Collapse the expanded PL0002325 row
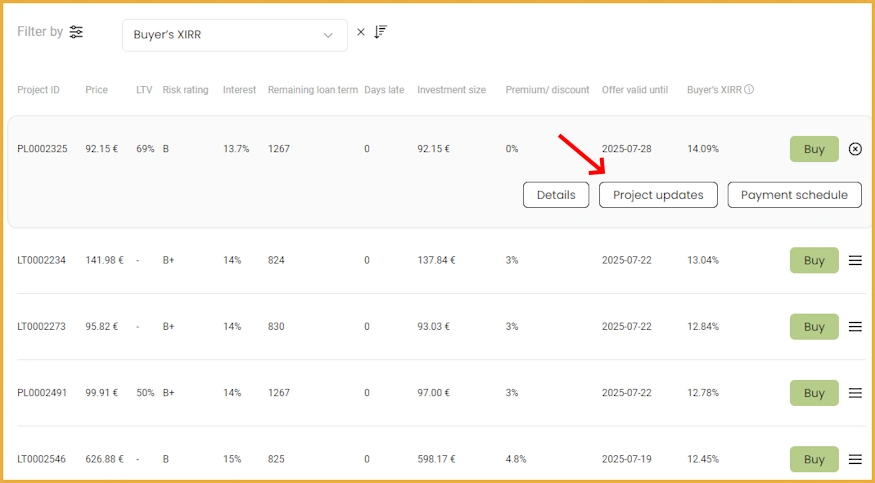 (x=855, y=149)
